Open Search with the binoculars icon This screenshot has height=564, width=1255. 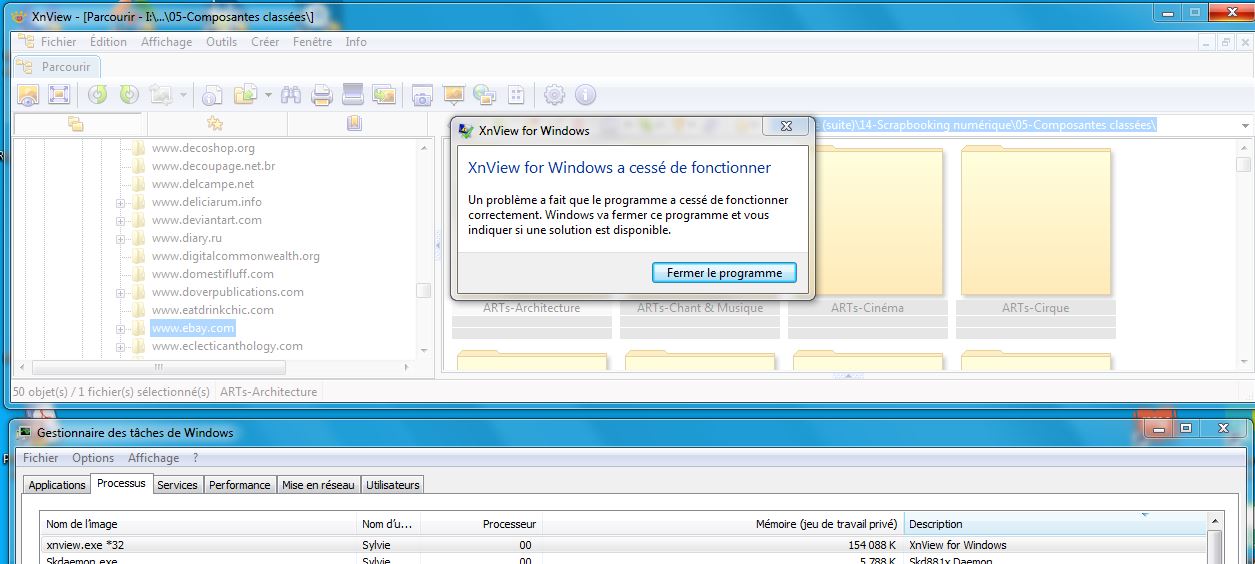coord(291,95)
